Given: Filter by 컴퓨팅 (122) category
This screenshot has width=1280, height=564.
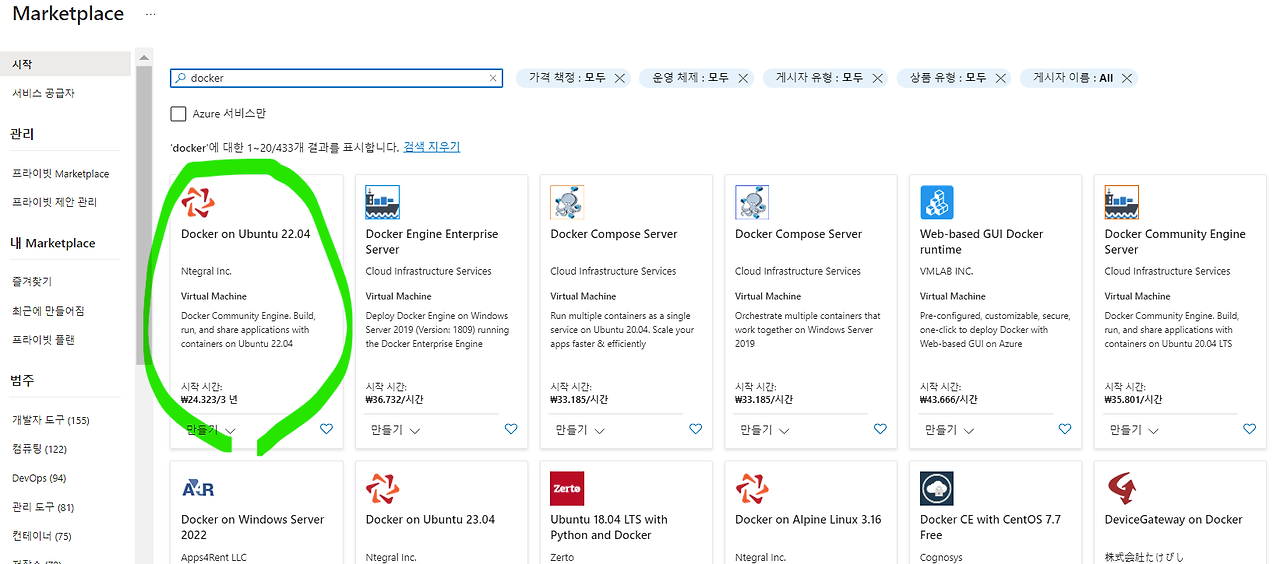Looking at the screenshot, I should tap(40, 449).
